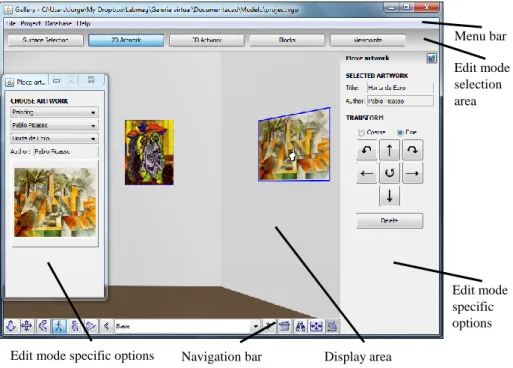Click the Place artwork panel title
Viewport: 513px width, 368px height.
[x=367, y=58]
